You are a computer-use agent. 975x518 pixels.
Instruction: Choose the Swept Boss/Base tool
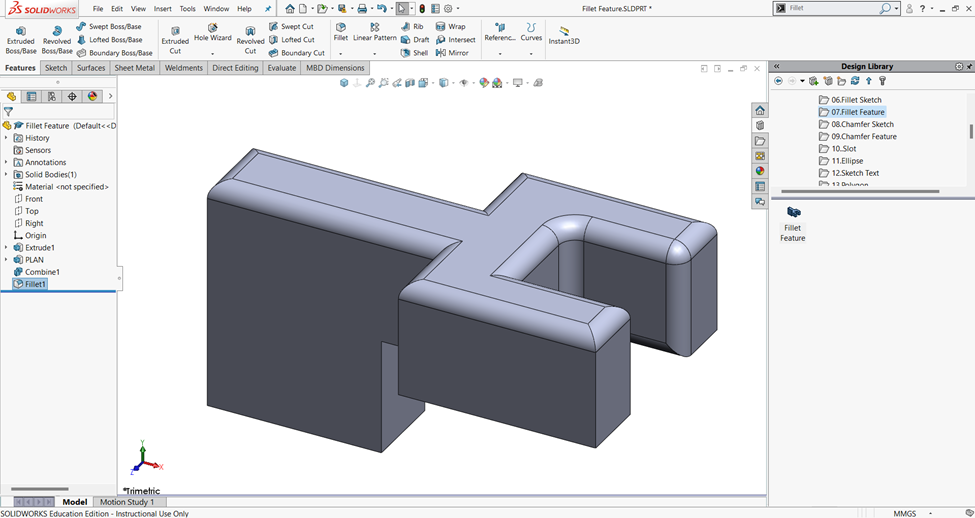[x=109, y=27]
